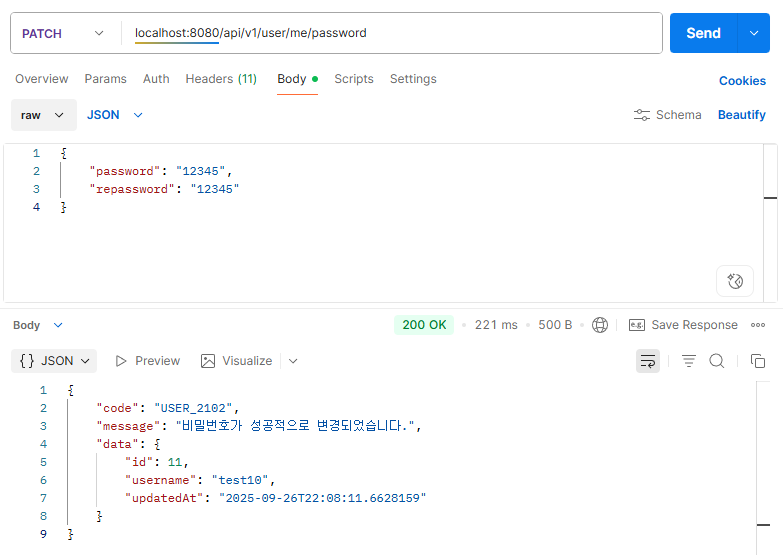Open the request body JSON language dropdown
This screenshot has height=555, width=783.
pos(115,115)
